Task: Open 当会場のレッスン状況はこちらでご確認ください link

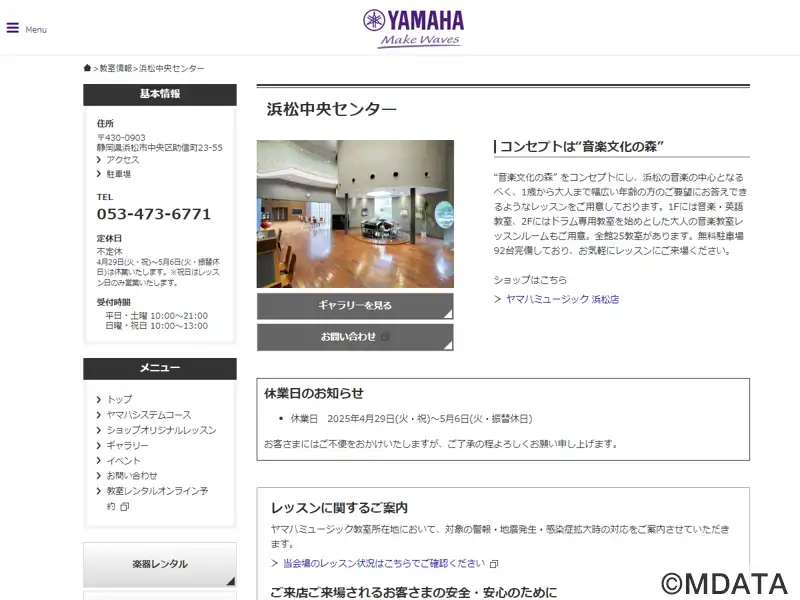Action: point(384,563)
